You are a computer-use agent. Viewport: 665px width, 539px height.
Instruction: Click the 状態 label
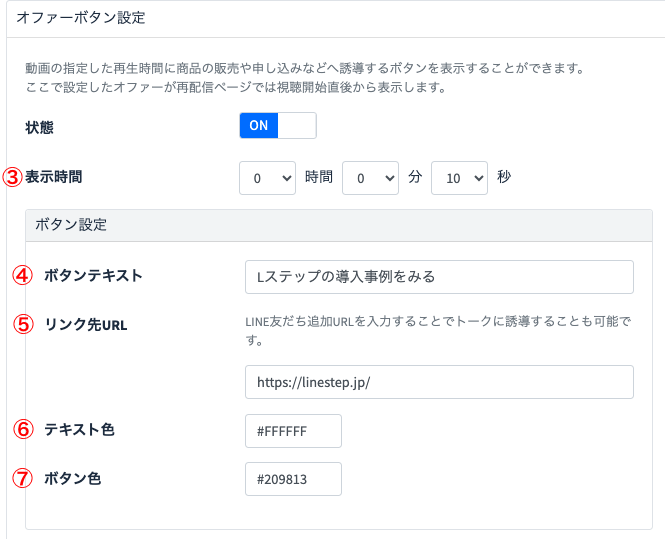coord(39,127)
